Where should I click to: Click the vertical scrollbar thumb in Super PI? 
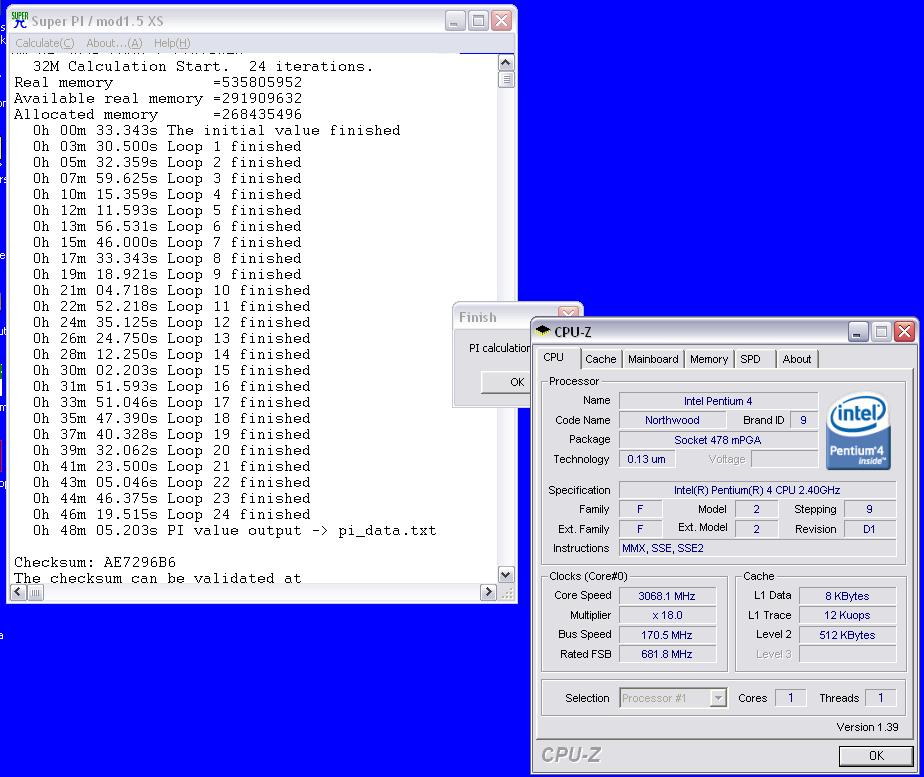[x=506, y=80]
